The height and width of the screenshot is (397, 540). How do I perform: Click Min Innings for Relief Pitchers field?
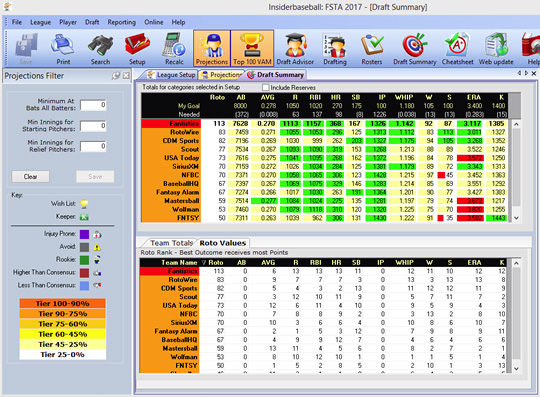tap(93, 146)
